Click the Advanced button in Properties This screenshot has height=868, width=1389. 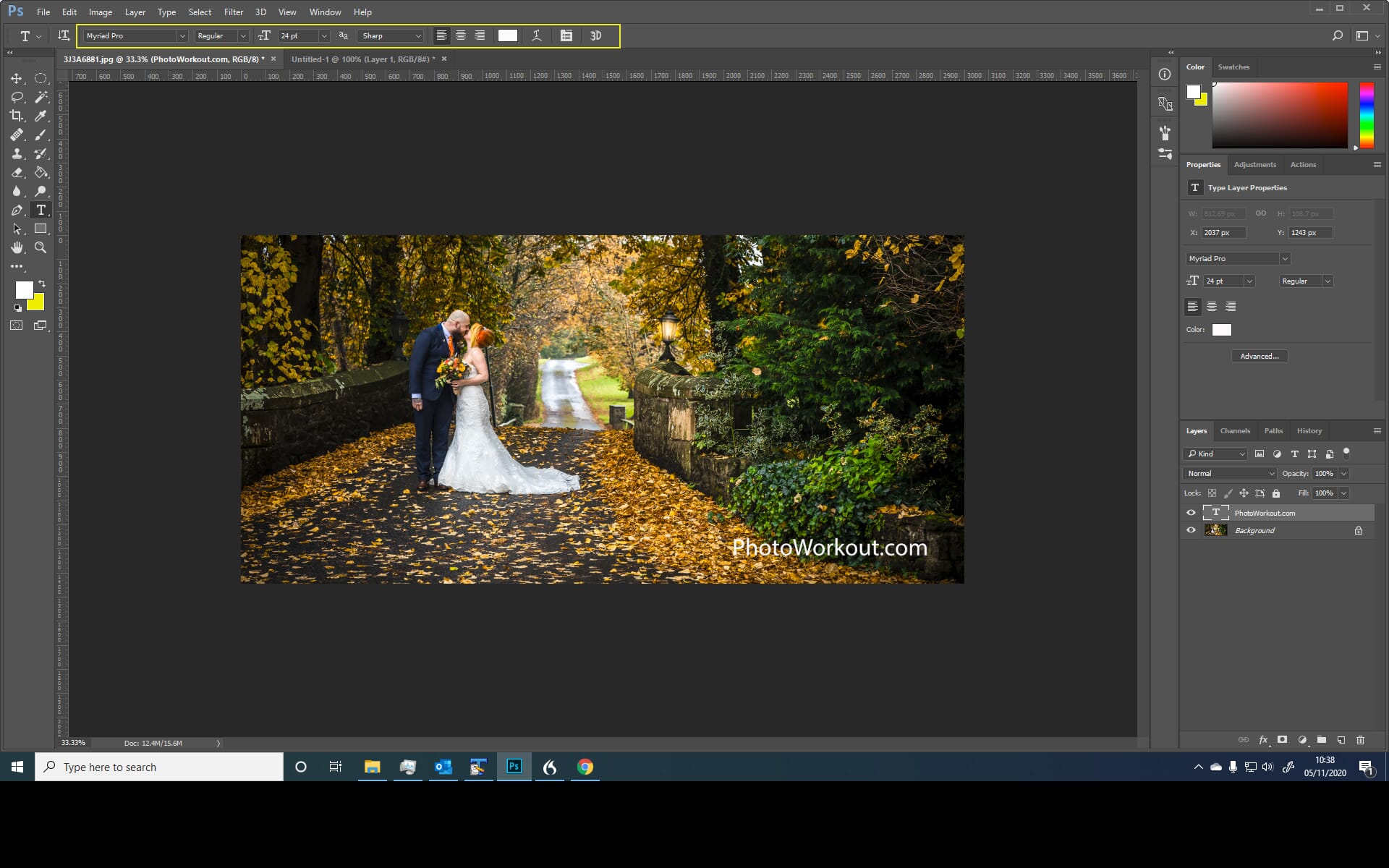pyautogui.click(x=1259, y=356)
